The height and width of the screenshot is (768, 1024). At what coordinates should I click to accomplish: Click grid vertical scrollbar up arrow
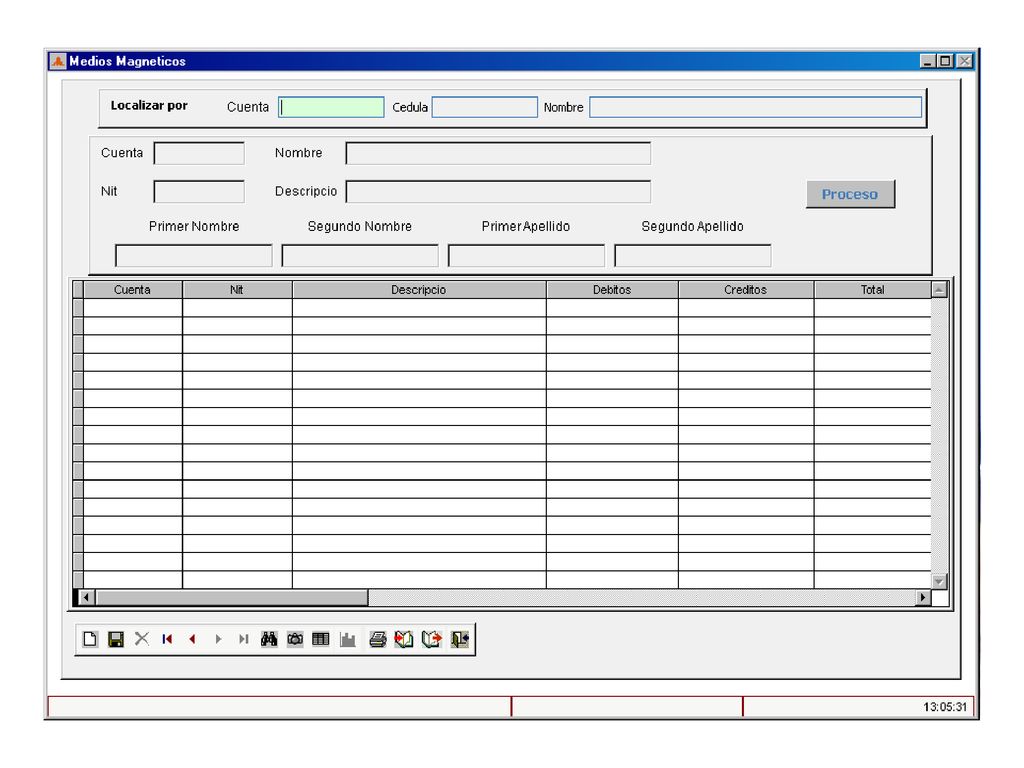tap(939, 289)
